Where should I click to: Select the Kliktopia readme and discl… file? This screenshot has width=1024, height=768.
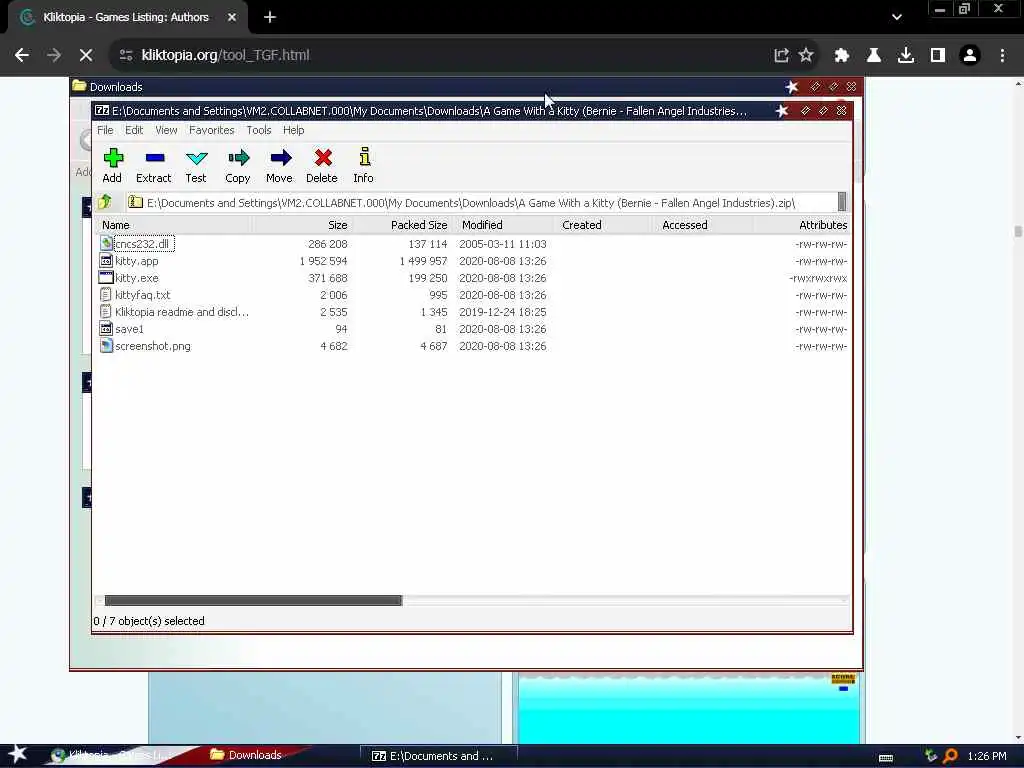(182, 312)
